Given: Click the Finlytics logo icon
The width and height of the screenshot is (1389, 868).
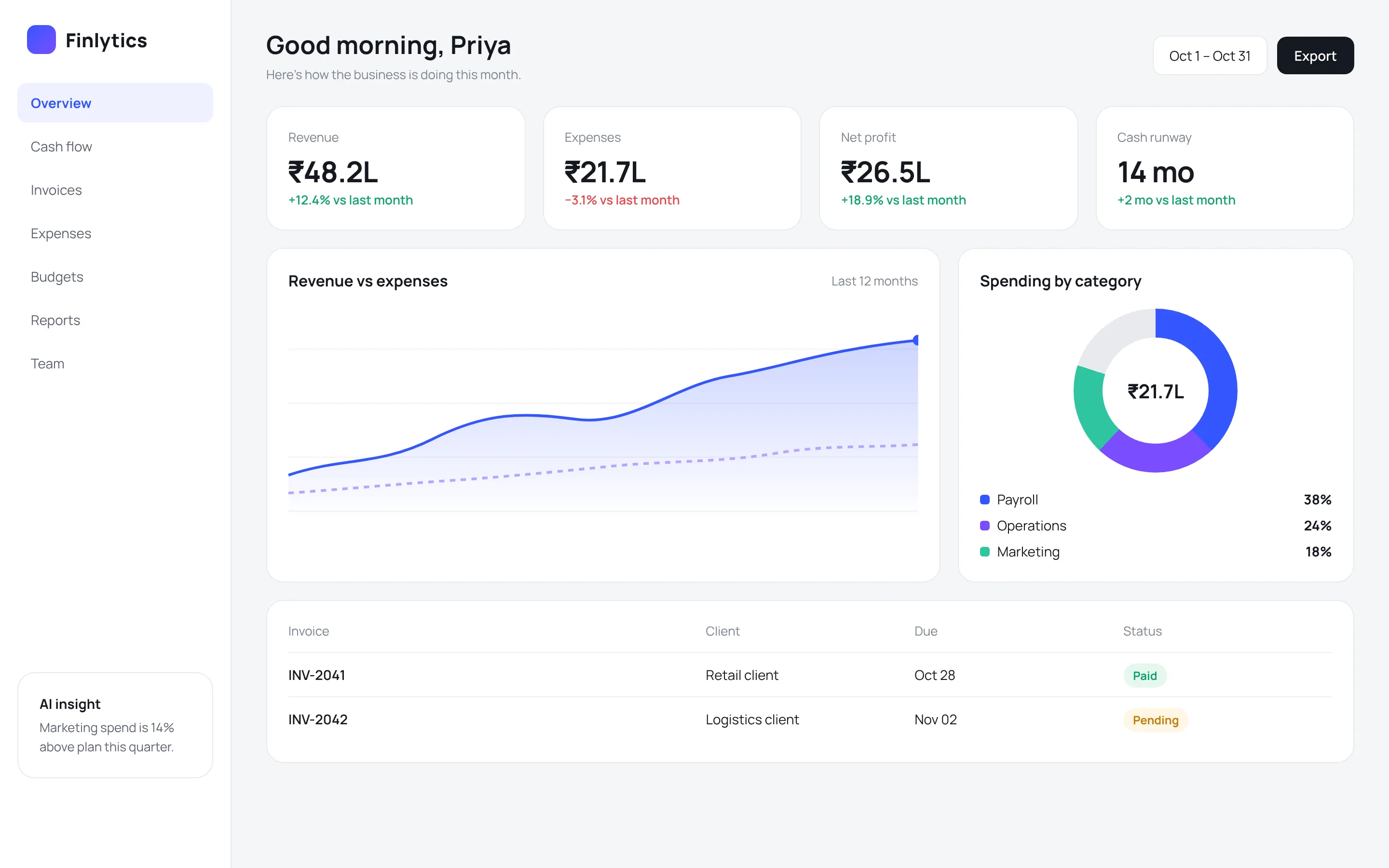Looking at the screenshot, I should click(41, 40).
